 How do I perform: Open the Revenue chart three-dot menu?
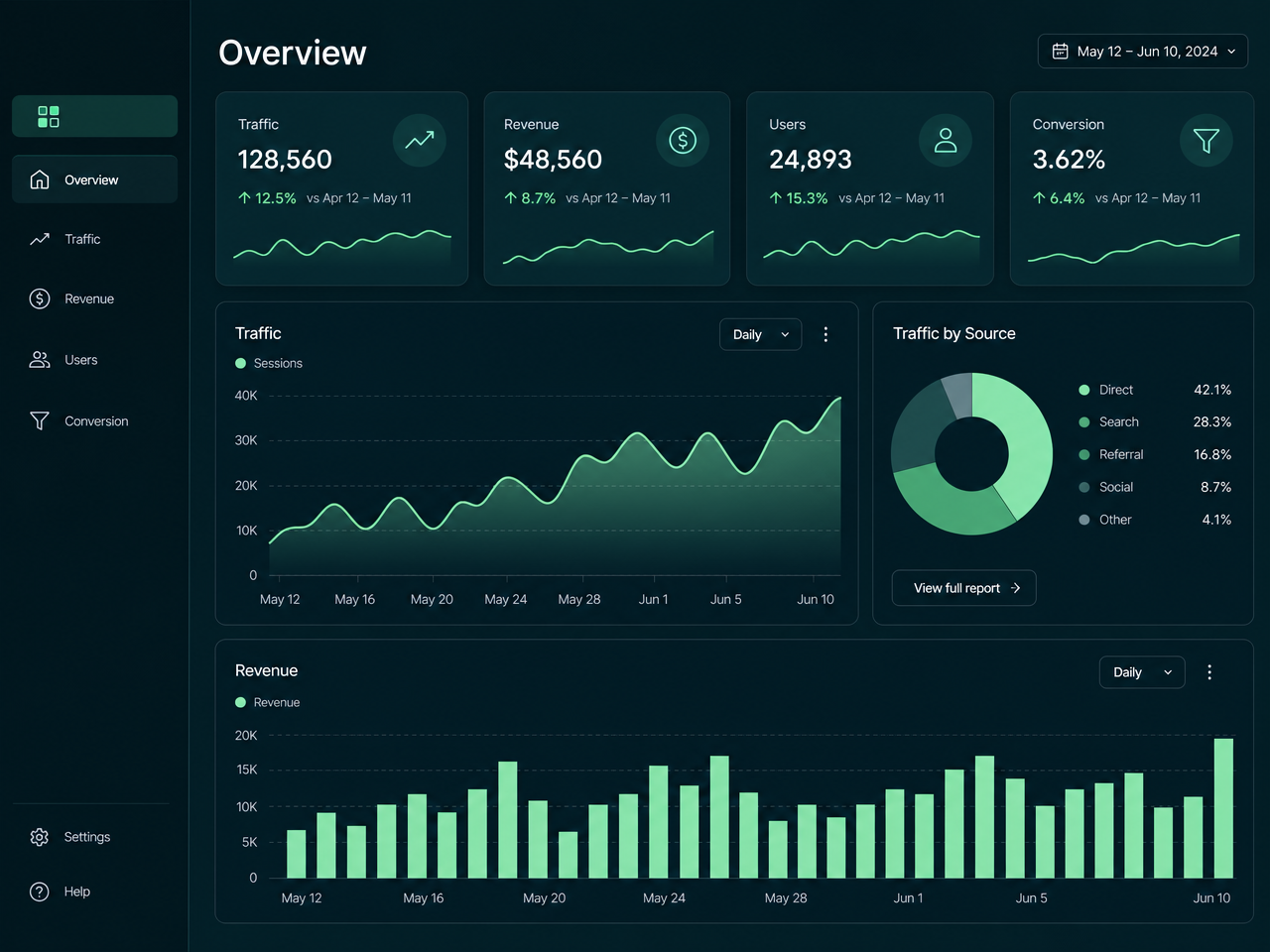click(x=1209, y=672)
